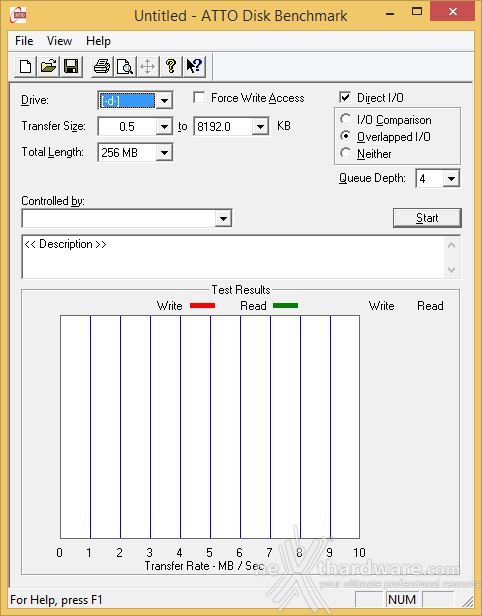Screen dimensions: 482x616
Task: Click the Description scrollbar down arrow
Action: pyautogui.click(x=451, y=269)
